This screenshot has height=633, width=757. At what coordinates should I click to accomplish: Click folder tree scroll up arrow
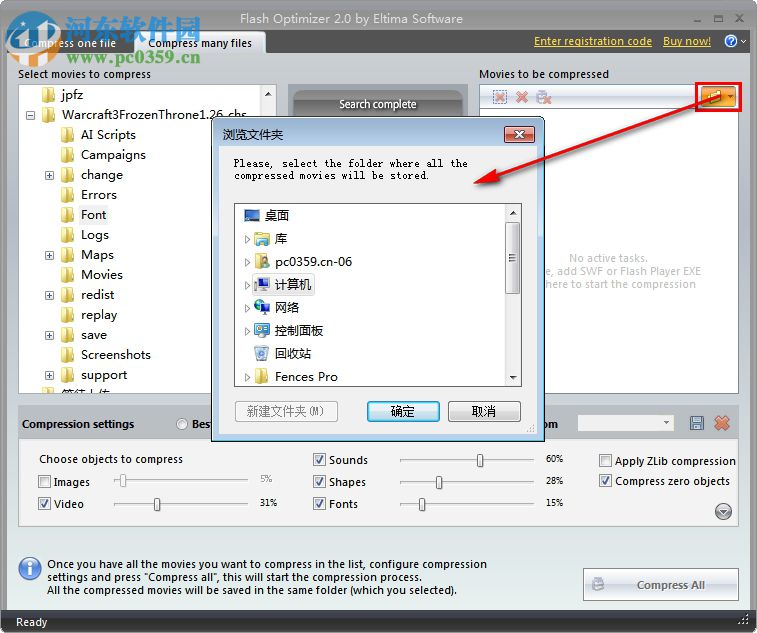[268, 94]
